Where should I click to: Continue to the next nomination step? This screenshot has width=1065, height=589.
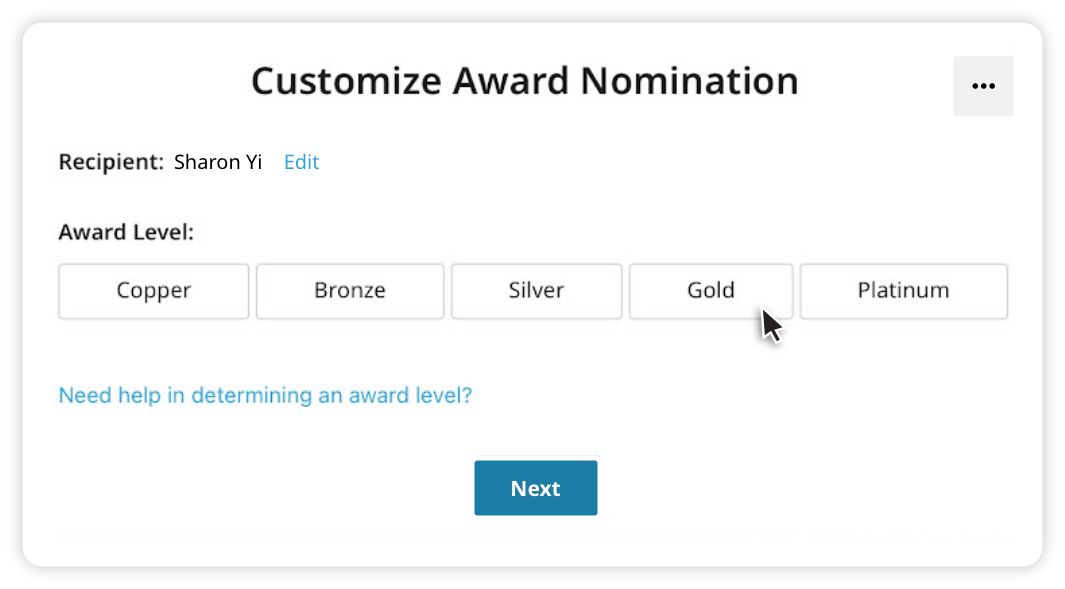[x=535, y=488]
